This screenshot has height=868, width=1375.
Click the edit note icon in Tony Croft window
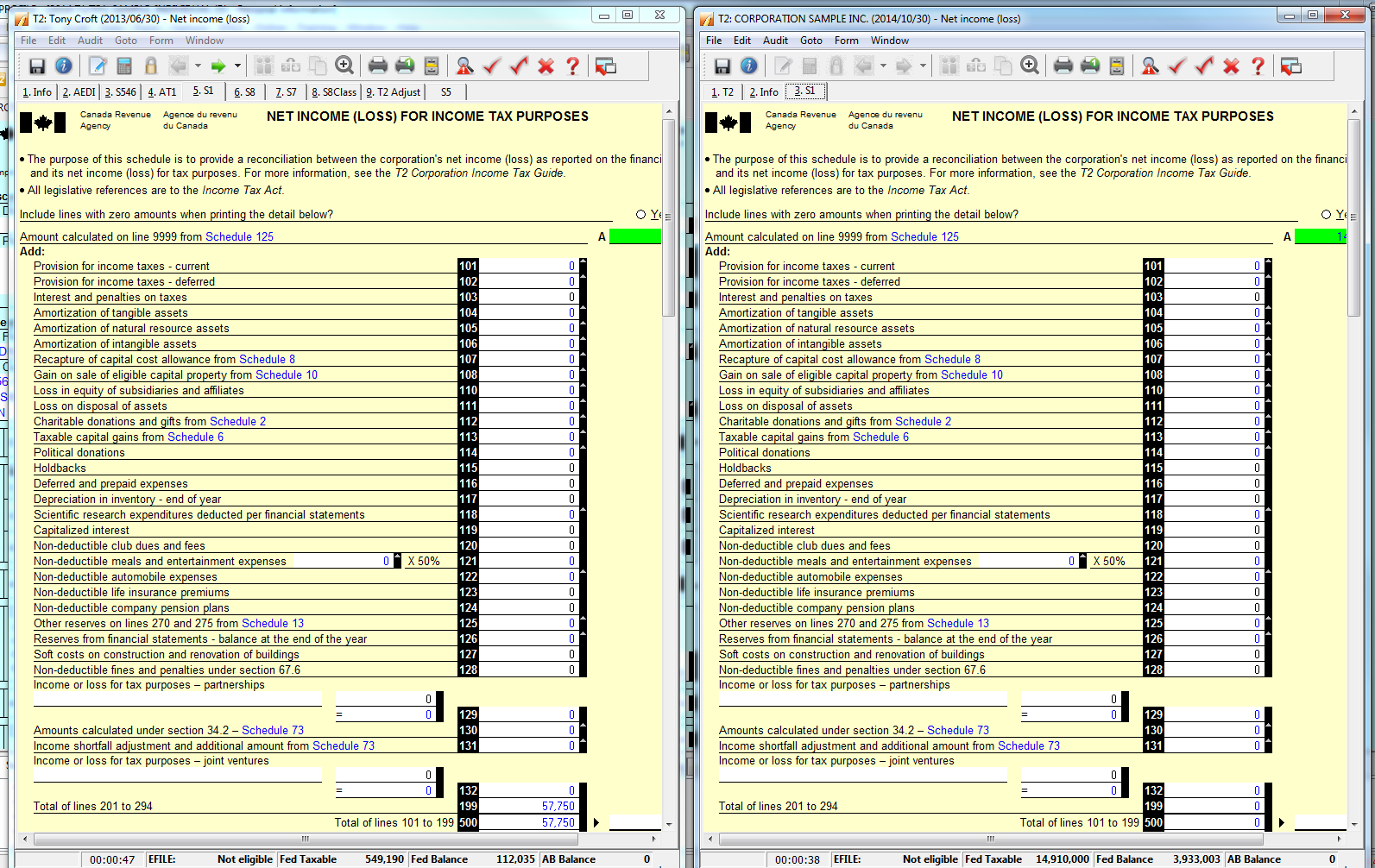98,66
